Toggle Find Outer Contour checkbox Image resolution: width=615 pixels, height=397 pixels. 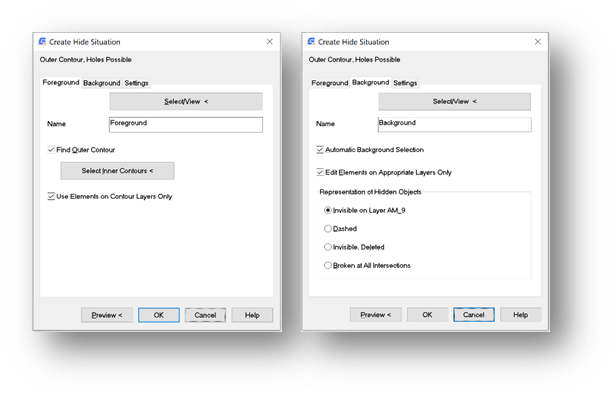tap(51, 150)
